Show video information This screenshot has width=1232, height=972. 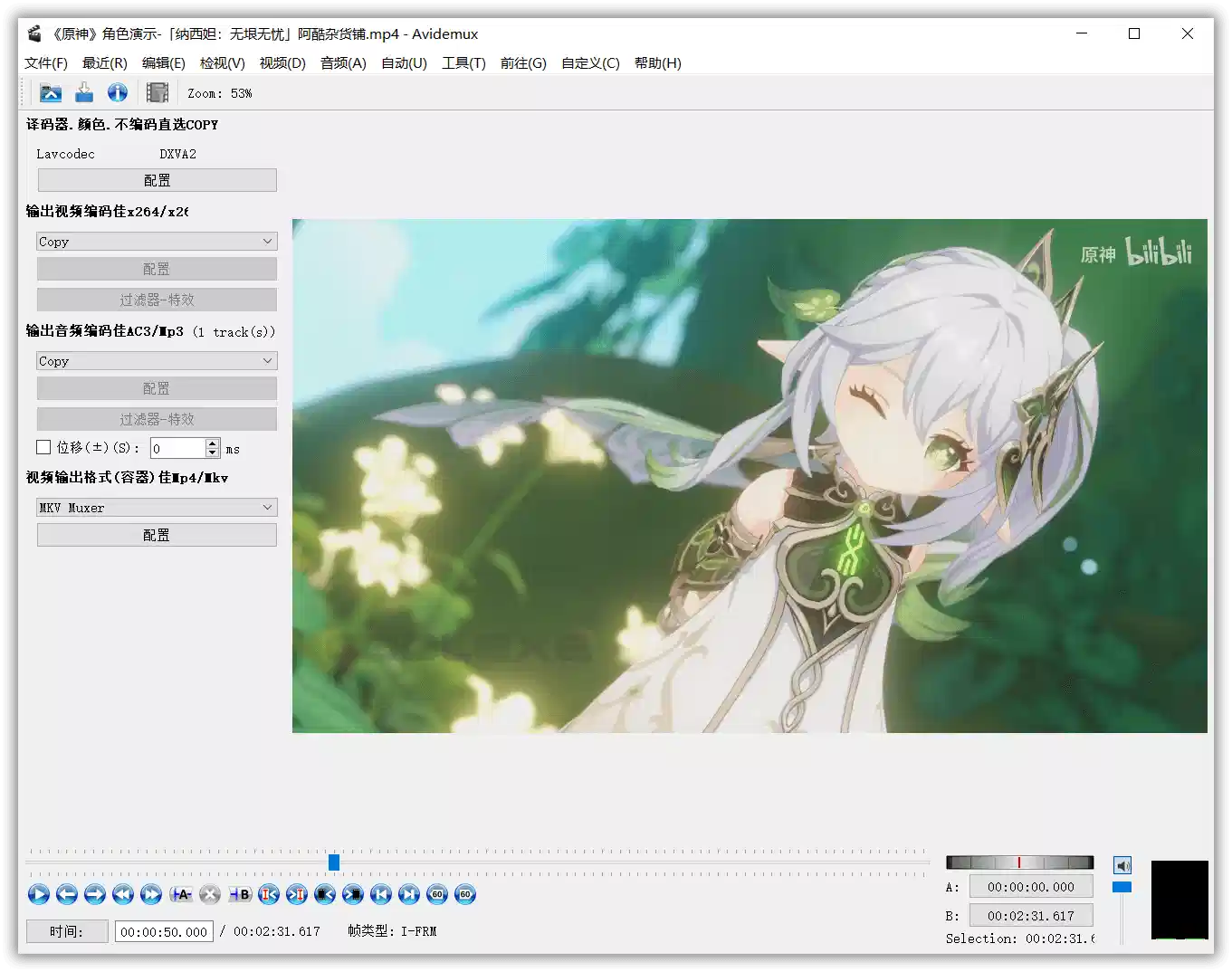(118, 92)
